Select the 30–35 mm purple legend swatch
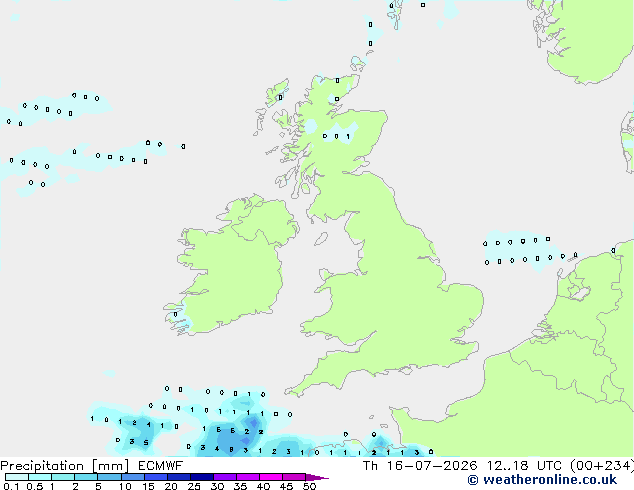The height and width of the screenshot is (490, 634). tap(225, 477)
